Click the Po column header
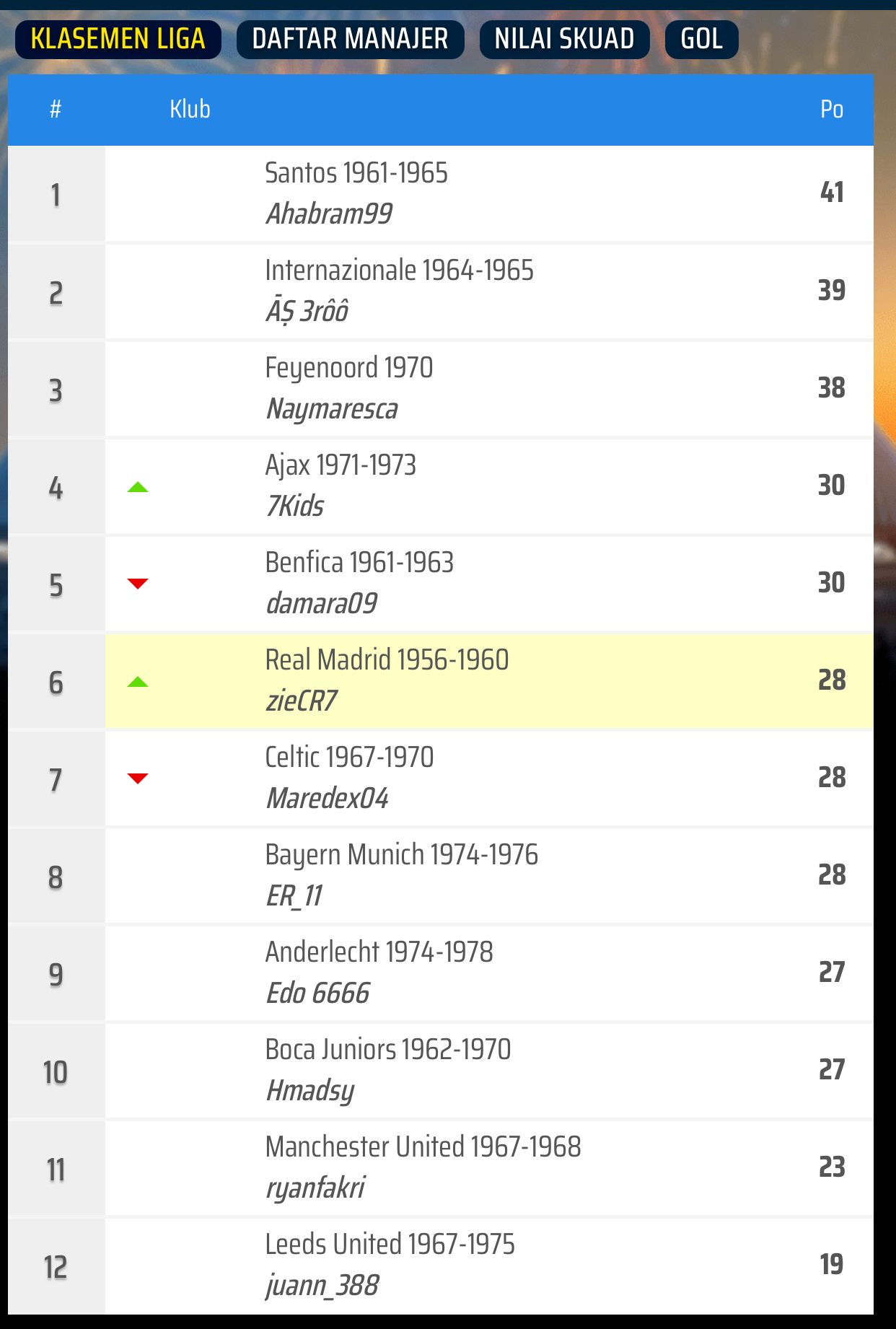 831,110
